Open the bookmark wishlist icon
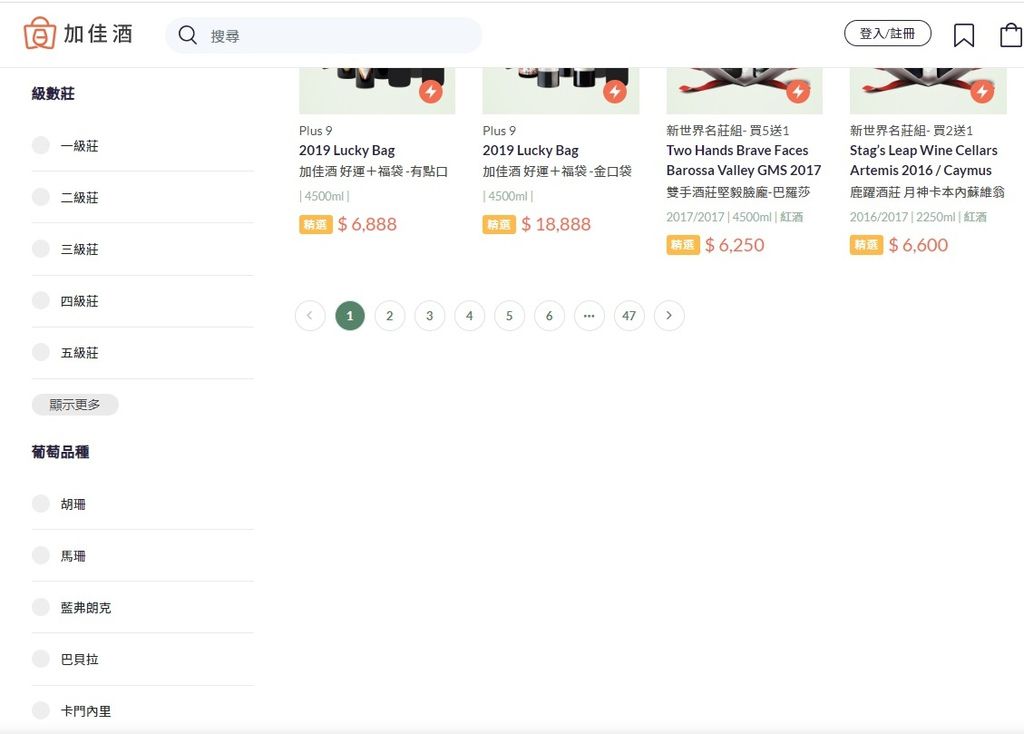Screen dimensions: 1024x734 click(x=964, y=35)
